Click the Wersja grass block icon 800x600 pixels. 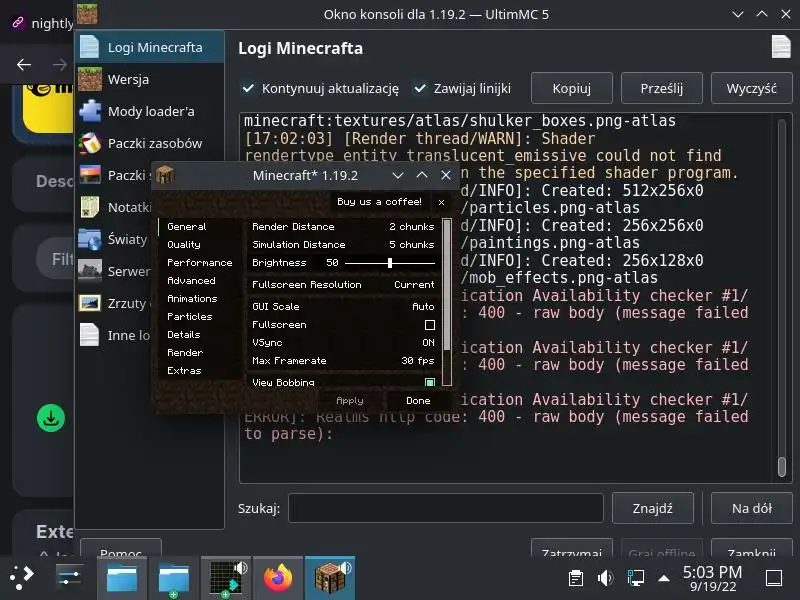pos(90,79)
